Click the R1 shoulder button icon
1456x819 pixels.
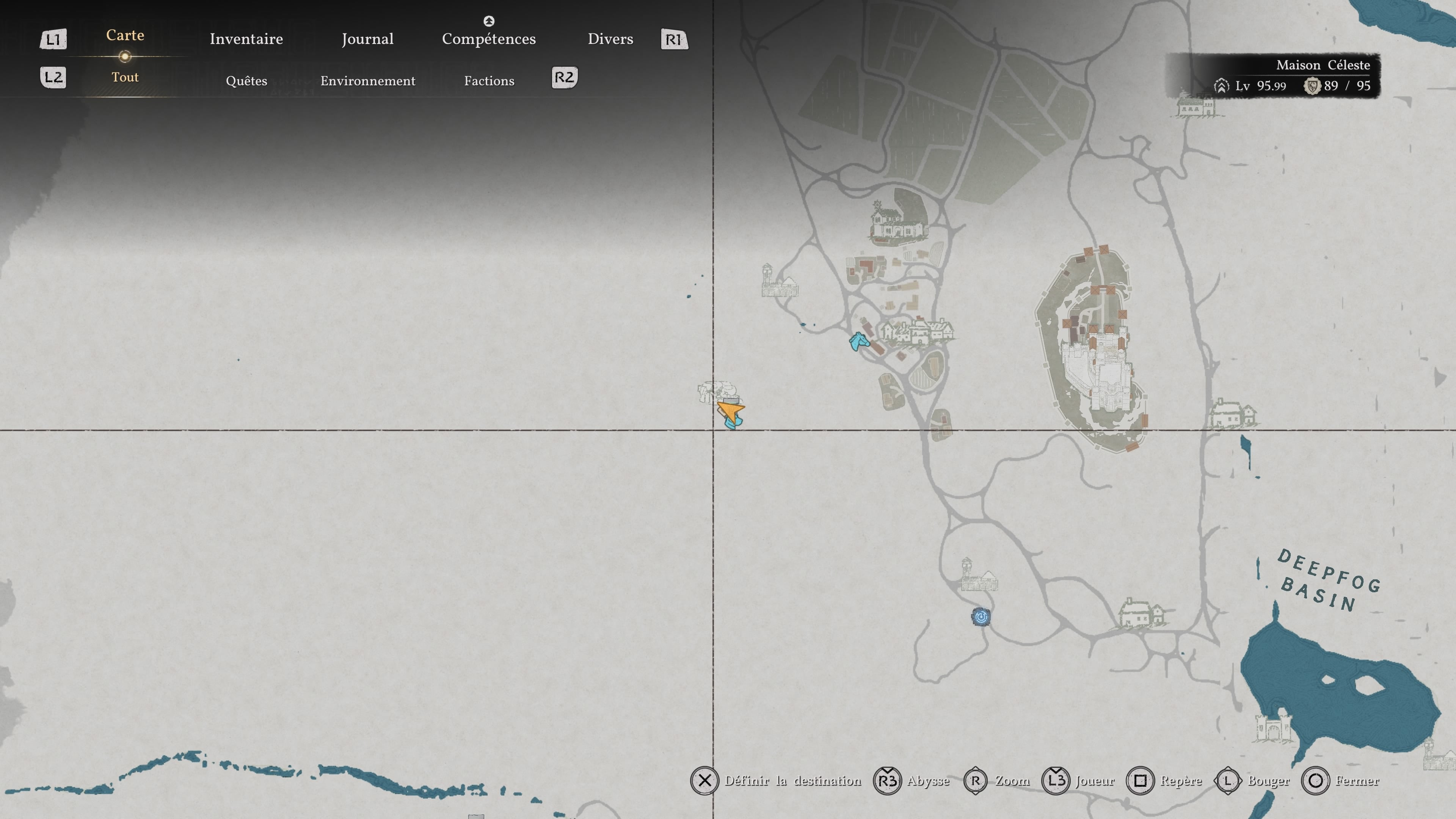674,39
